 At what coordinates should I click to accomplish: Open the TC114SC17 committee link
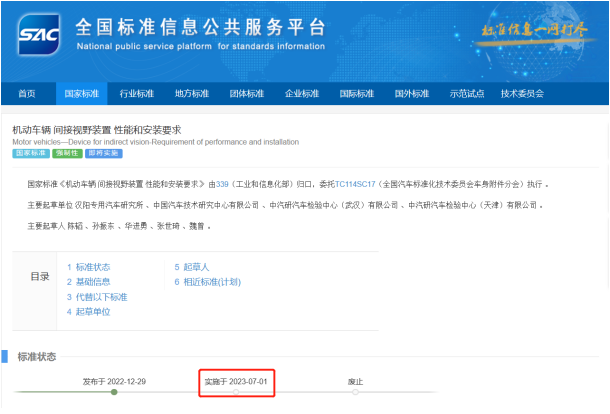tap(355, 184)
